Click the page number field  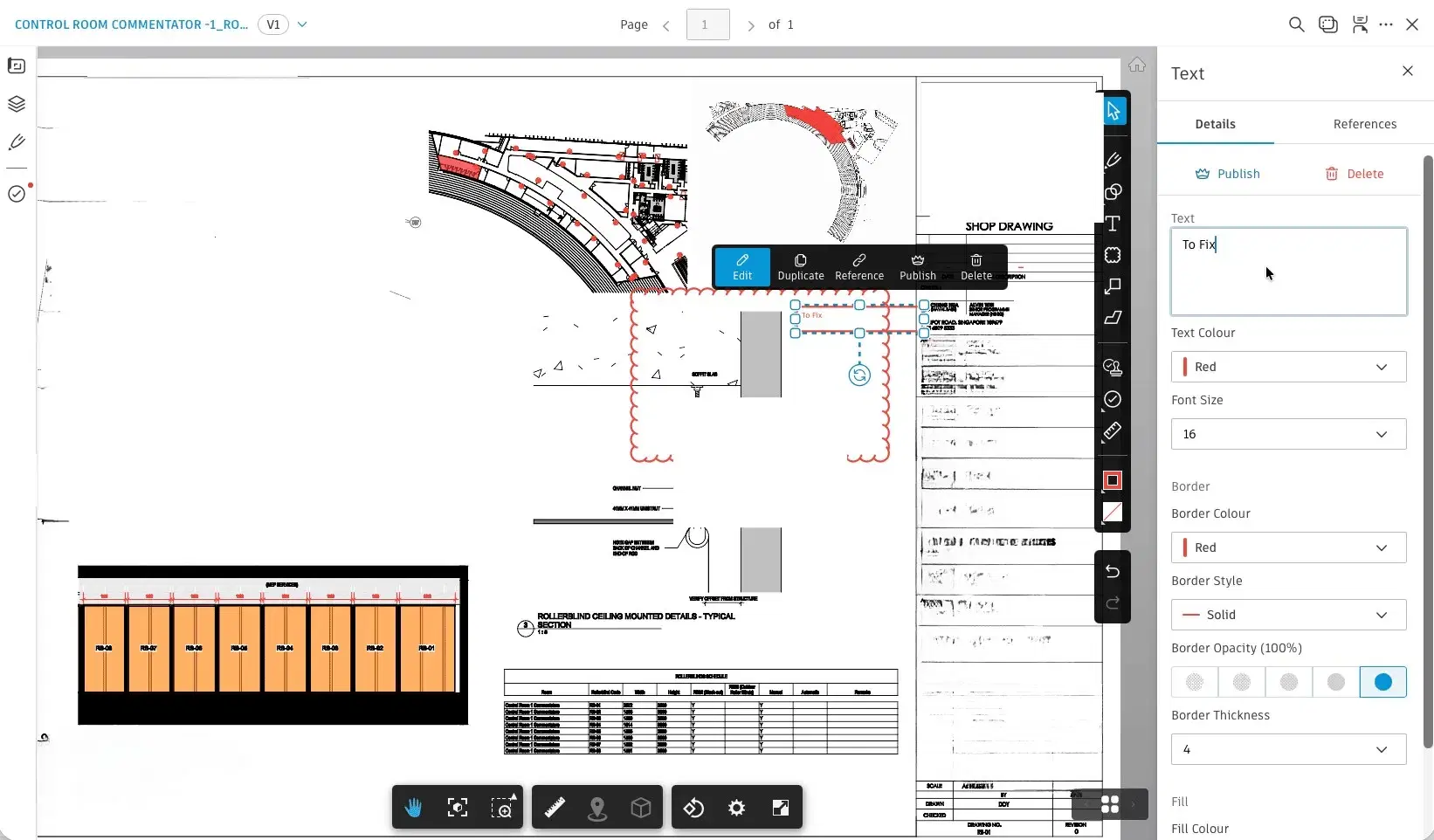click(708, 24)
